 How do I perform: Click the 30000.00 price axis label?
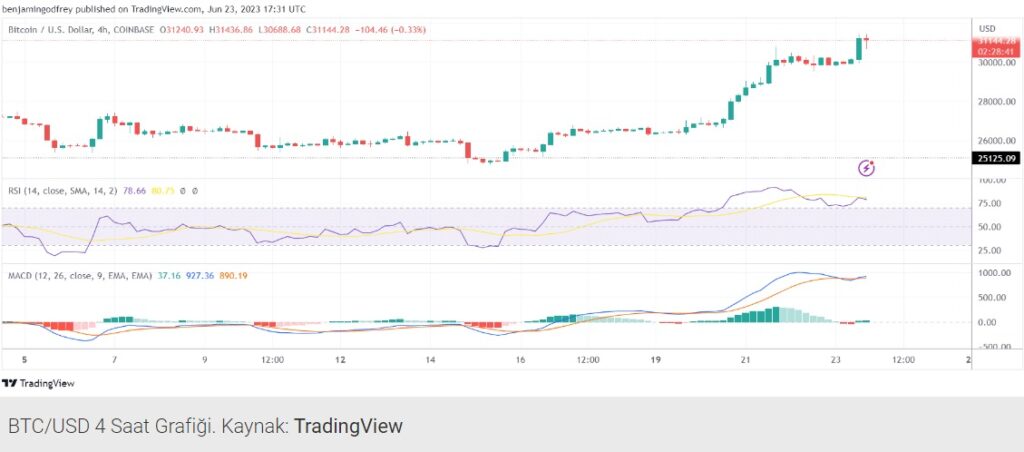click(x=997, y=63)
